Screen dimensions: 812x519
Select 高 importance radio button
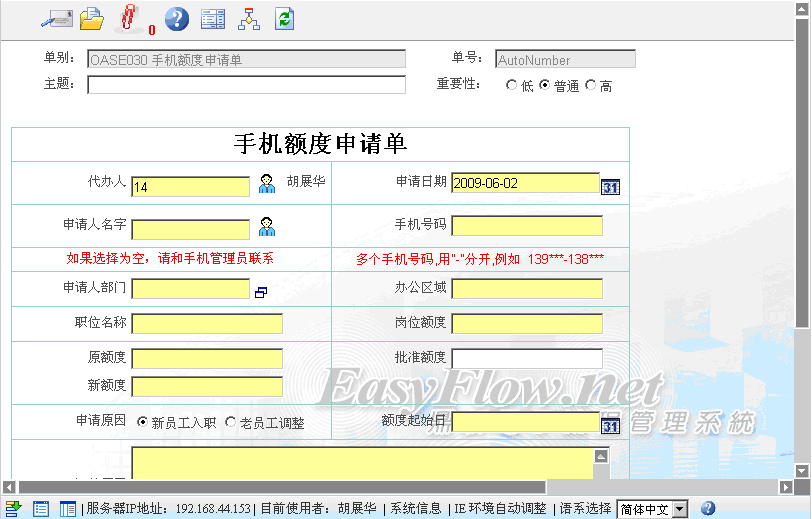(x=590, y=86)
